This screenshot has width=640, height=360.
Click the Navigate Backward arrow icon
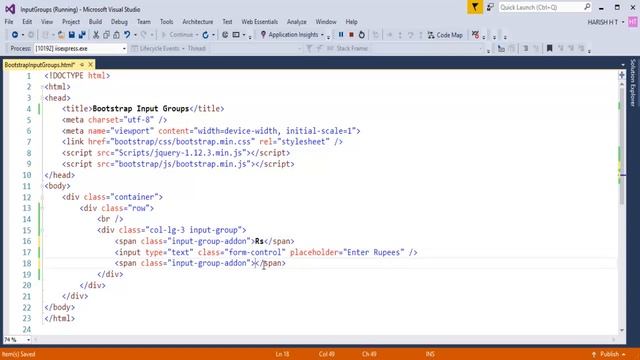pyautogui.click(x=15, y=35)
